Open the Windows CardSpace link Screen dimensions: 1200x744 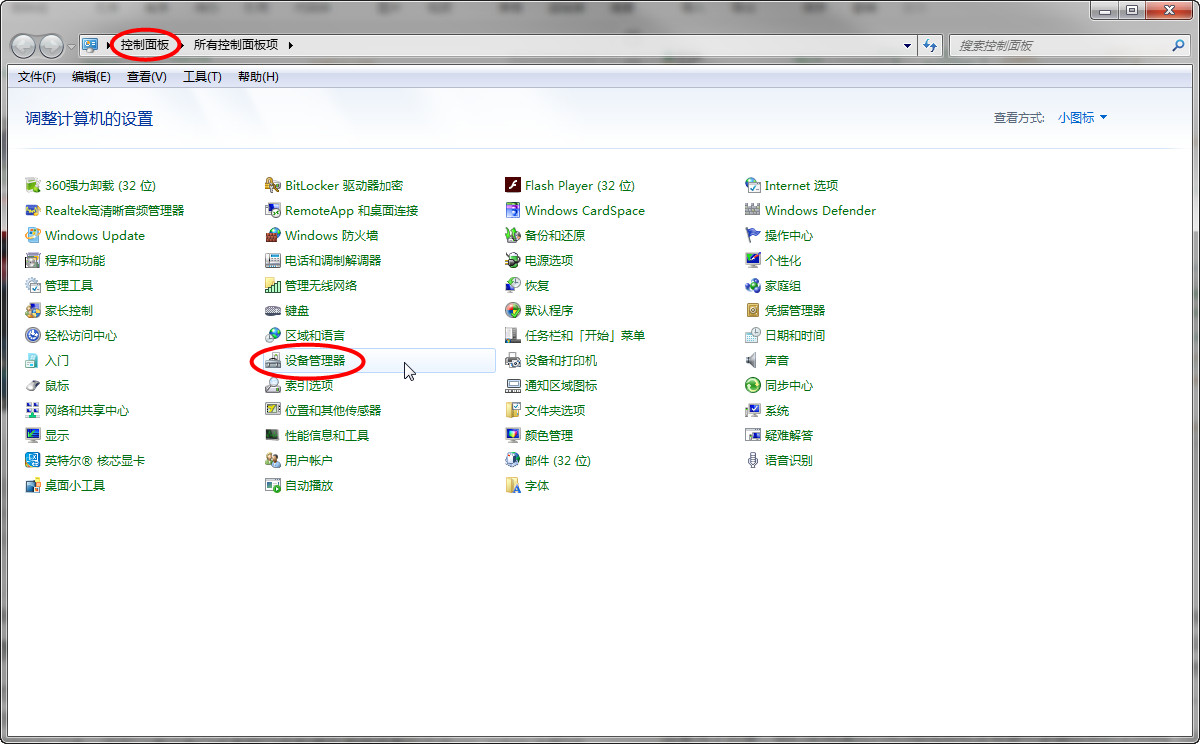585,210
